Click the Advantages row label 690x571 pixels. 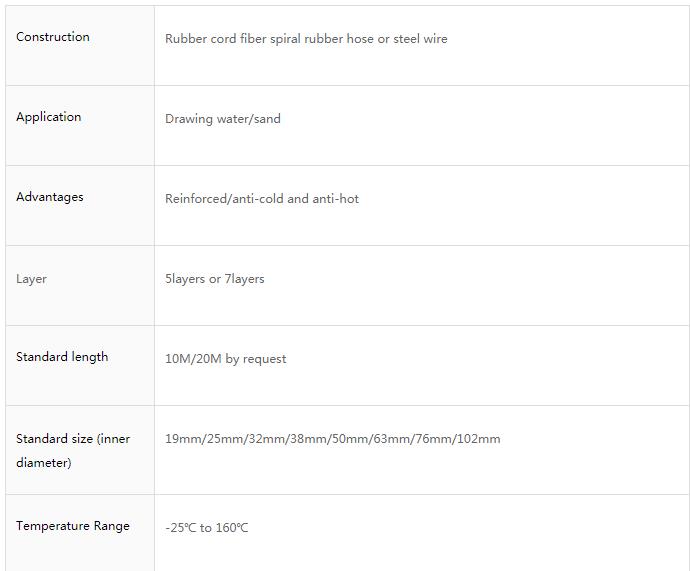click(50, 197)
